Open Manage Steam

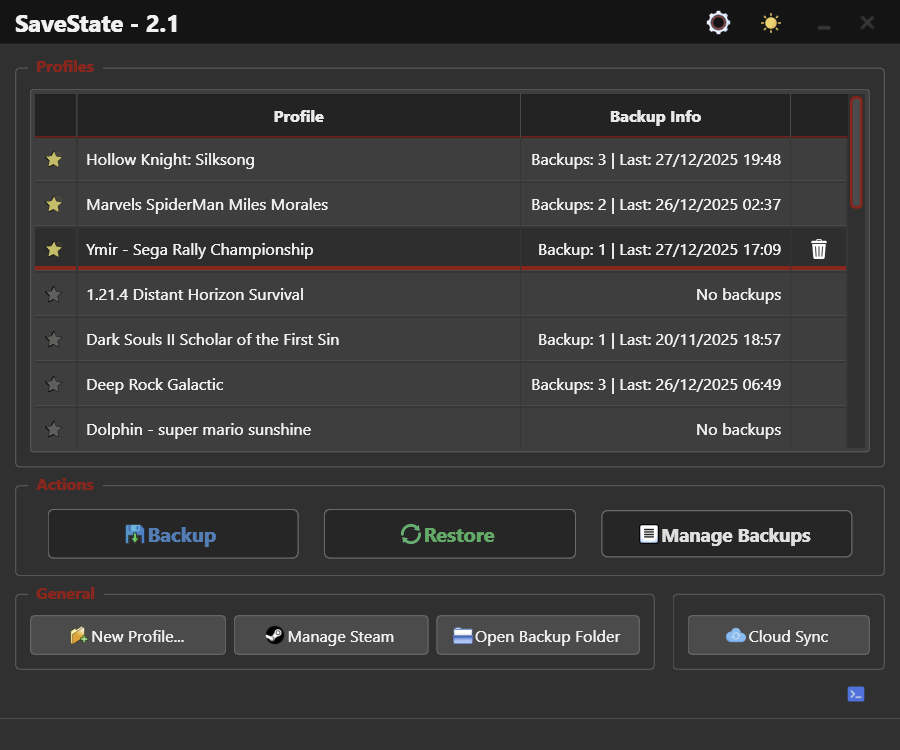pyautogui.click(x=331, y=636)
